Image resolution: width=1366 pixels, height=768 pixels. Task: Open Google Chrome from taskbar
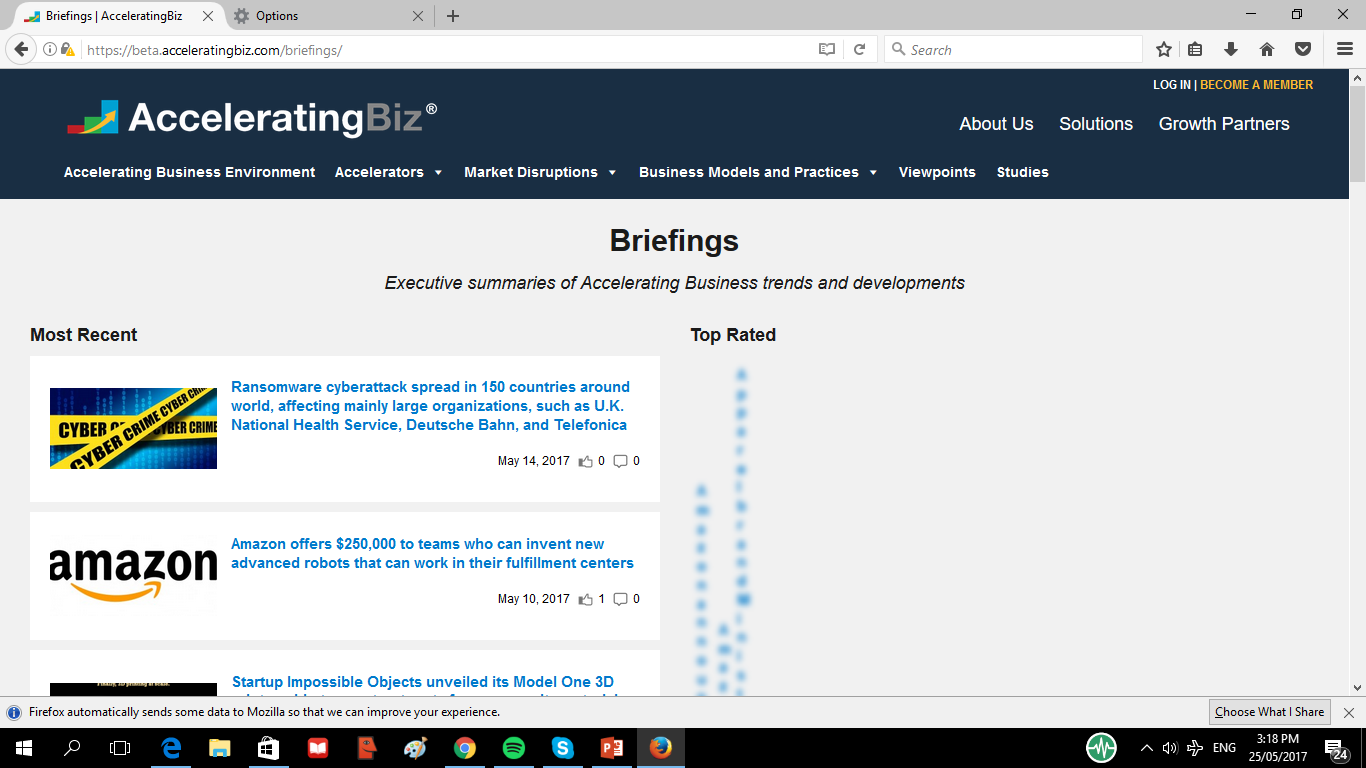tap(465, 747)
